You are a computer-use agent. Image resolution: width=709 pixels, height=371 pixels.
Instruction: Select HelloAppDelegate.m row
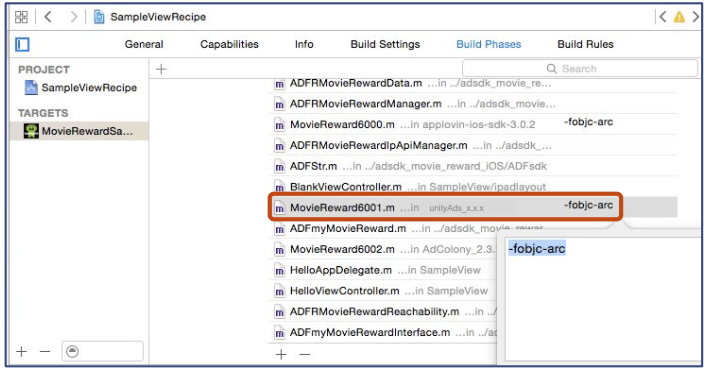(x=383, y=270)
